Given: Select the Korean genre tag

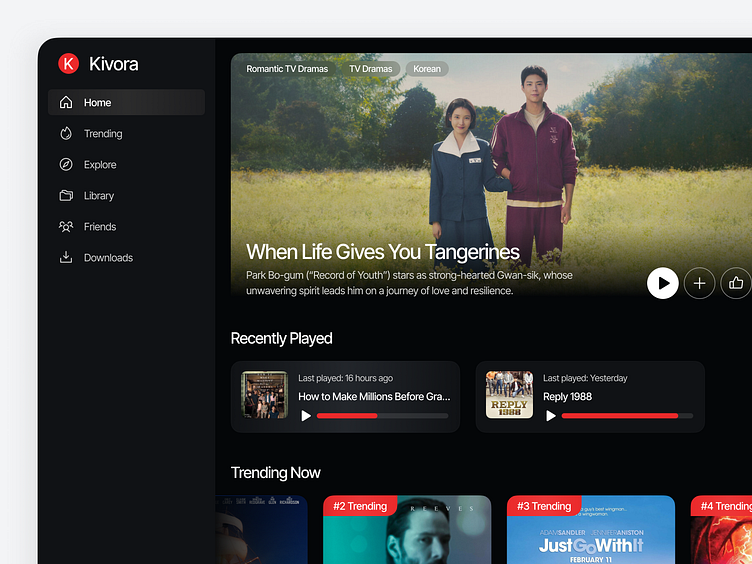Looking at the screenshot, I should pos(427,69).
